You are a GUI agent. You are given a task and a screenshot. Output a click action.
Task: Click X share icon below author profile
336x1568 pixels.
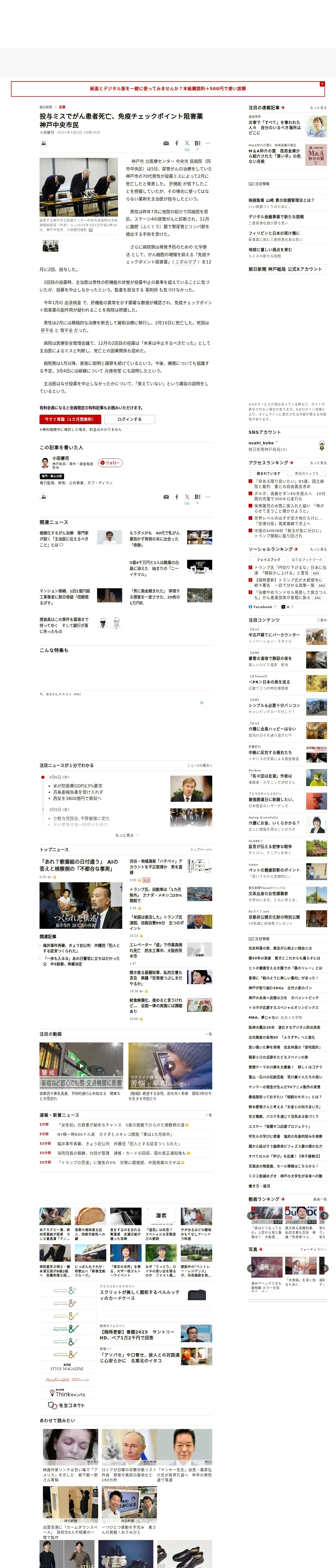(187, 497)
